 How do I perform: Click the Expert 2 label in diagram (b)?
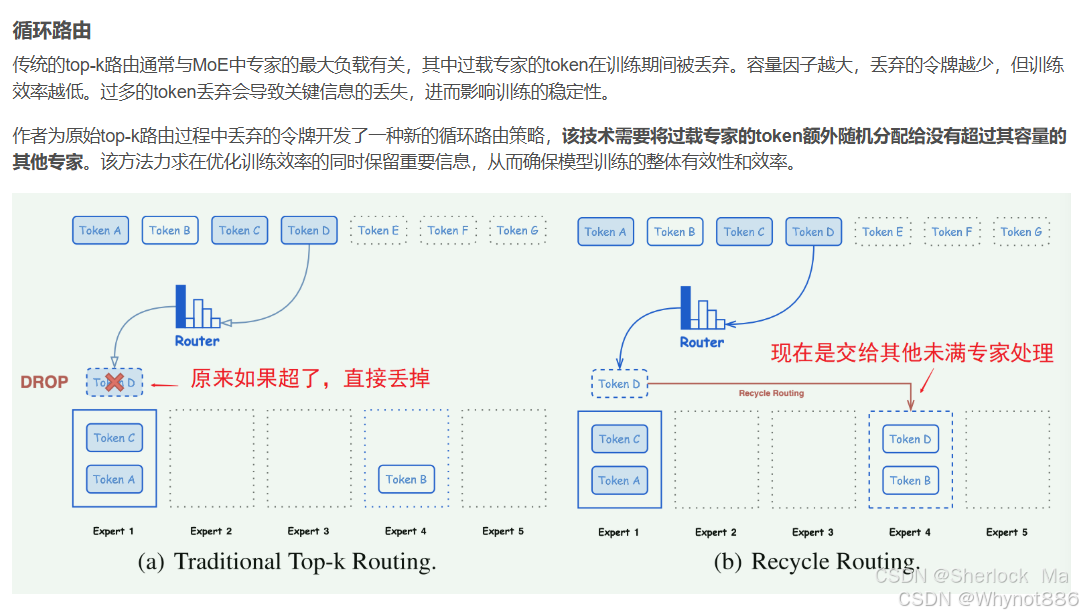pyautogui.click(x=716, y=532)
